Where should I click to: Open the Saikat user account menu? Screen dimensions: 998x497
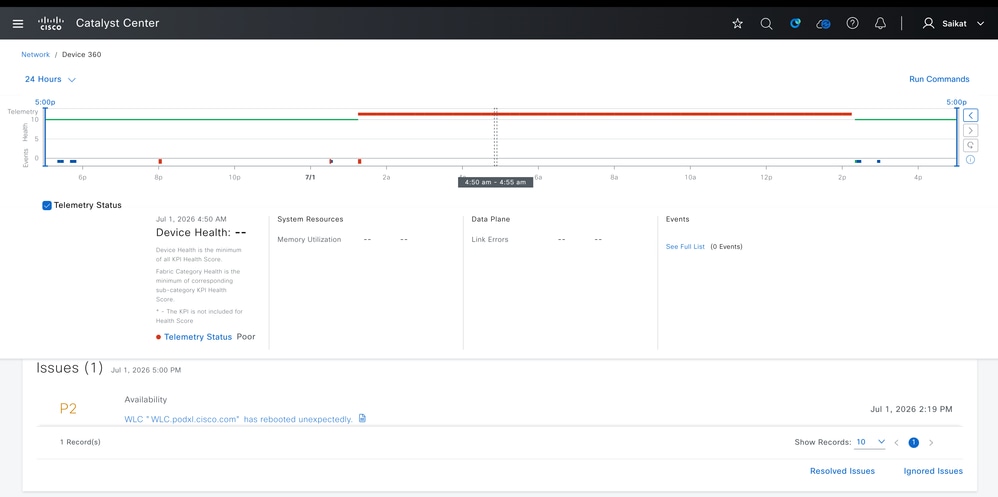click(x=953, y=24)
